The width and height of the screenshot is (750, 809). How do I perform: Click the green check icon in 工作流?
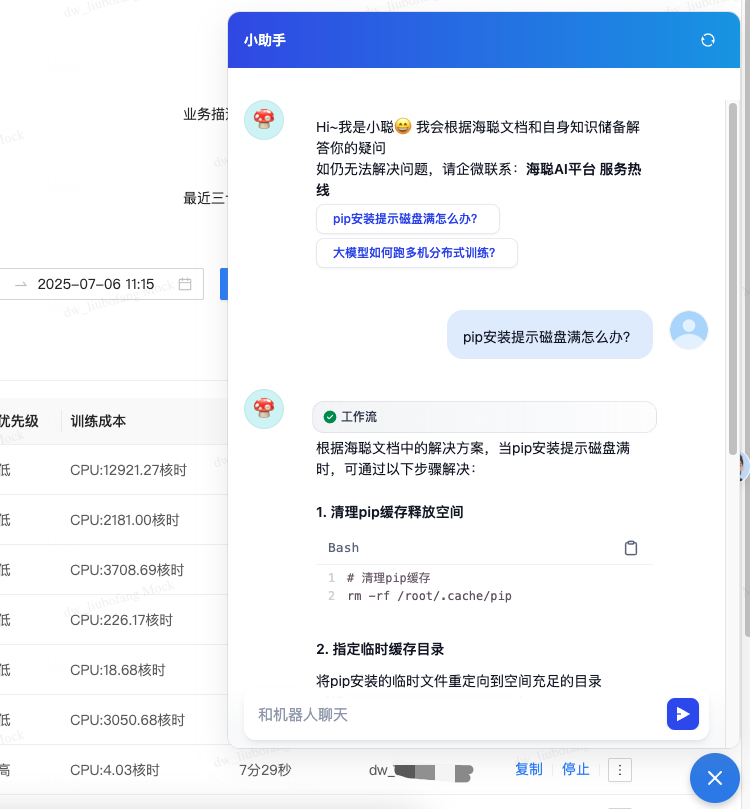coord(330,417)
